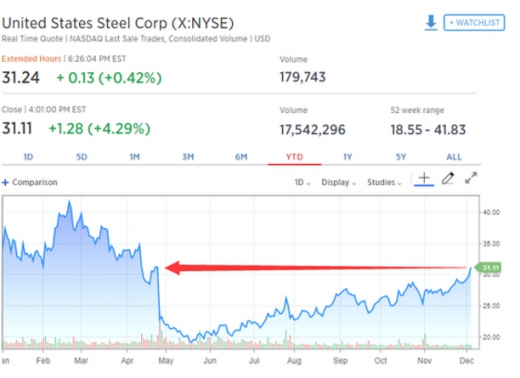Screen dimensions: 520x378
Task: Switch to the 5Y range tab
Action: pyautogui.click(x=401, y=157)
